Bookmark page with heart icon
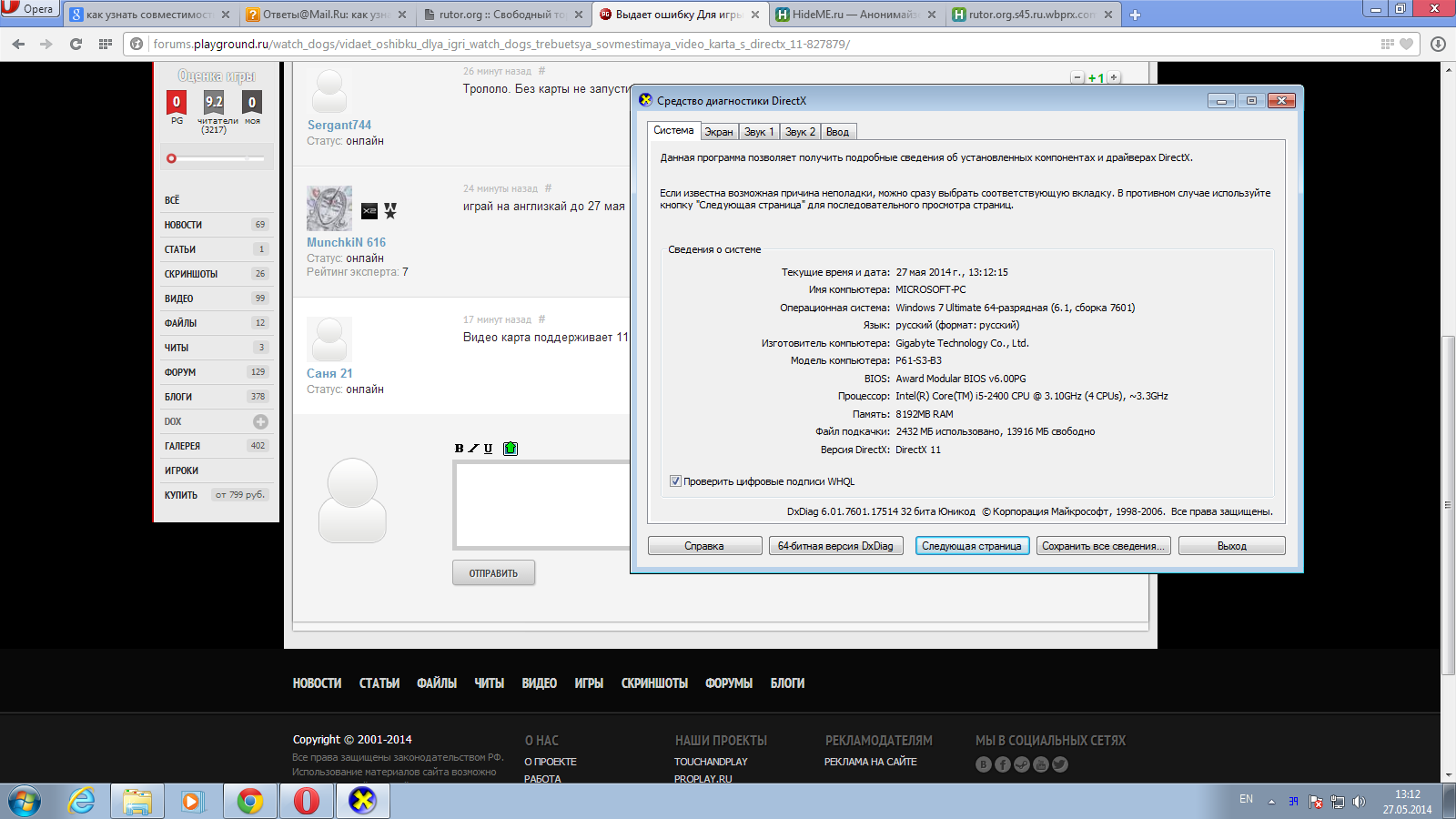 coord(1407,44)
